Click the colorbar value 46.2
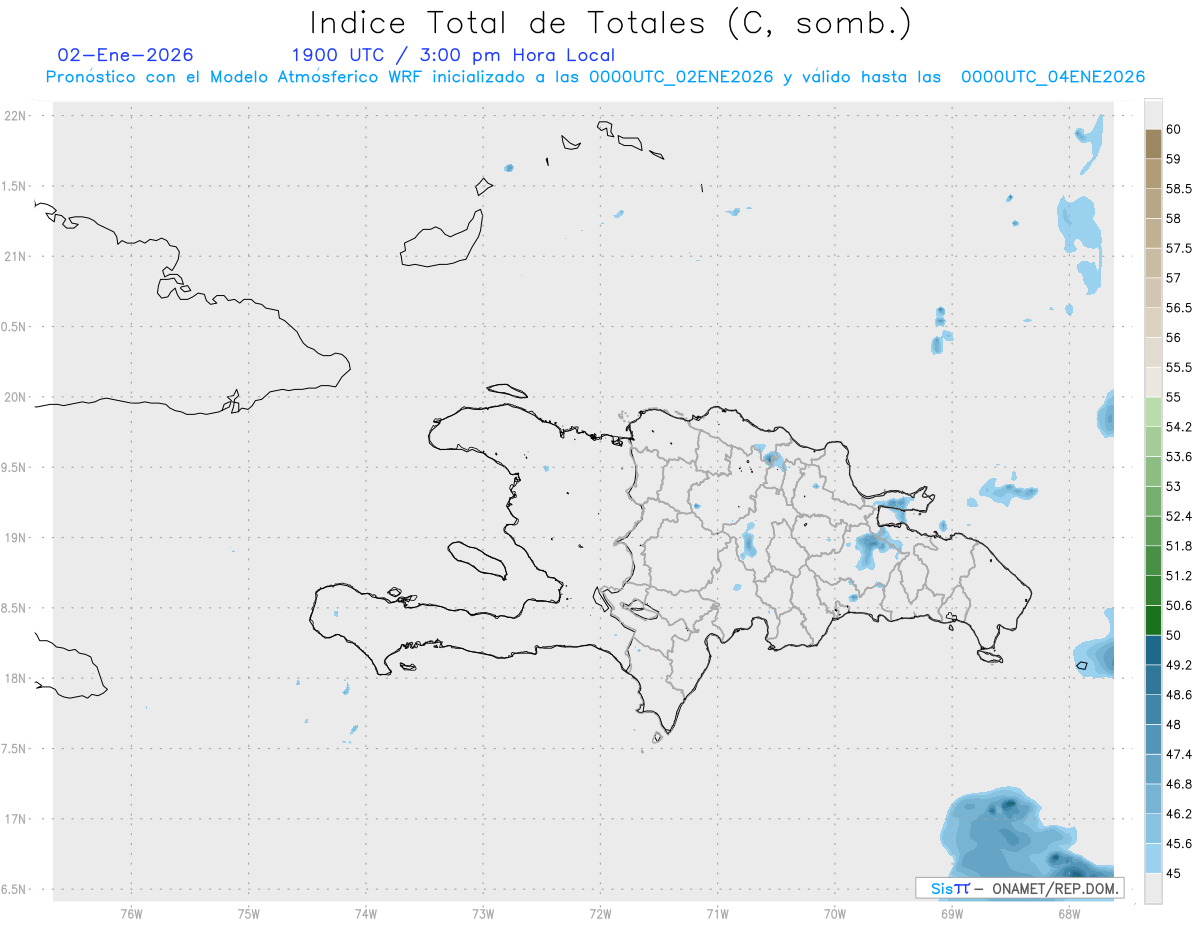1200x927 pixels. click(x=1178, y=814)
